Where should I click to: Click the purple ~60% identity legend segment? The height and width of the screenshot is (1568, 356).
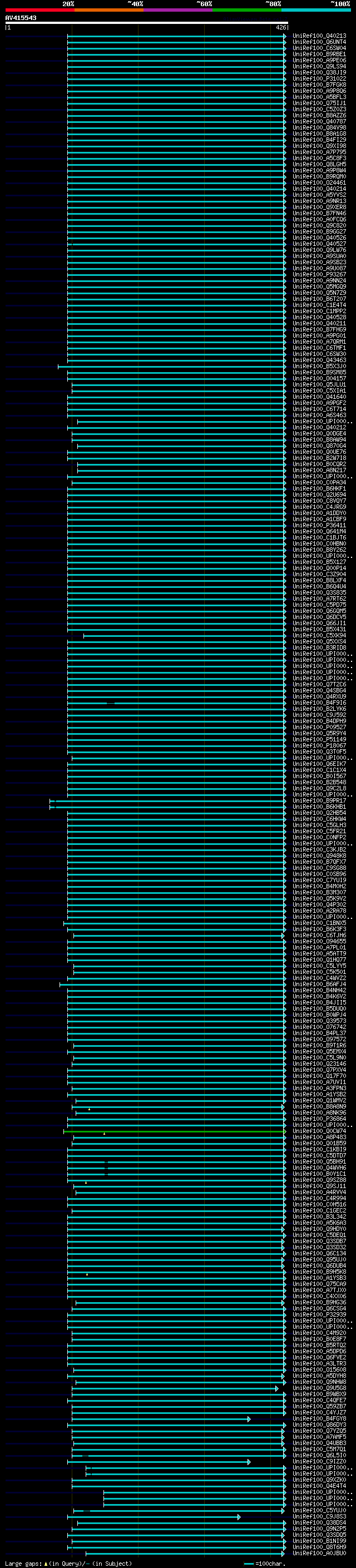tap(177, 10)
